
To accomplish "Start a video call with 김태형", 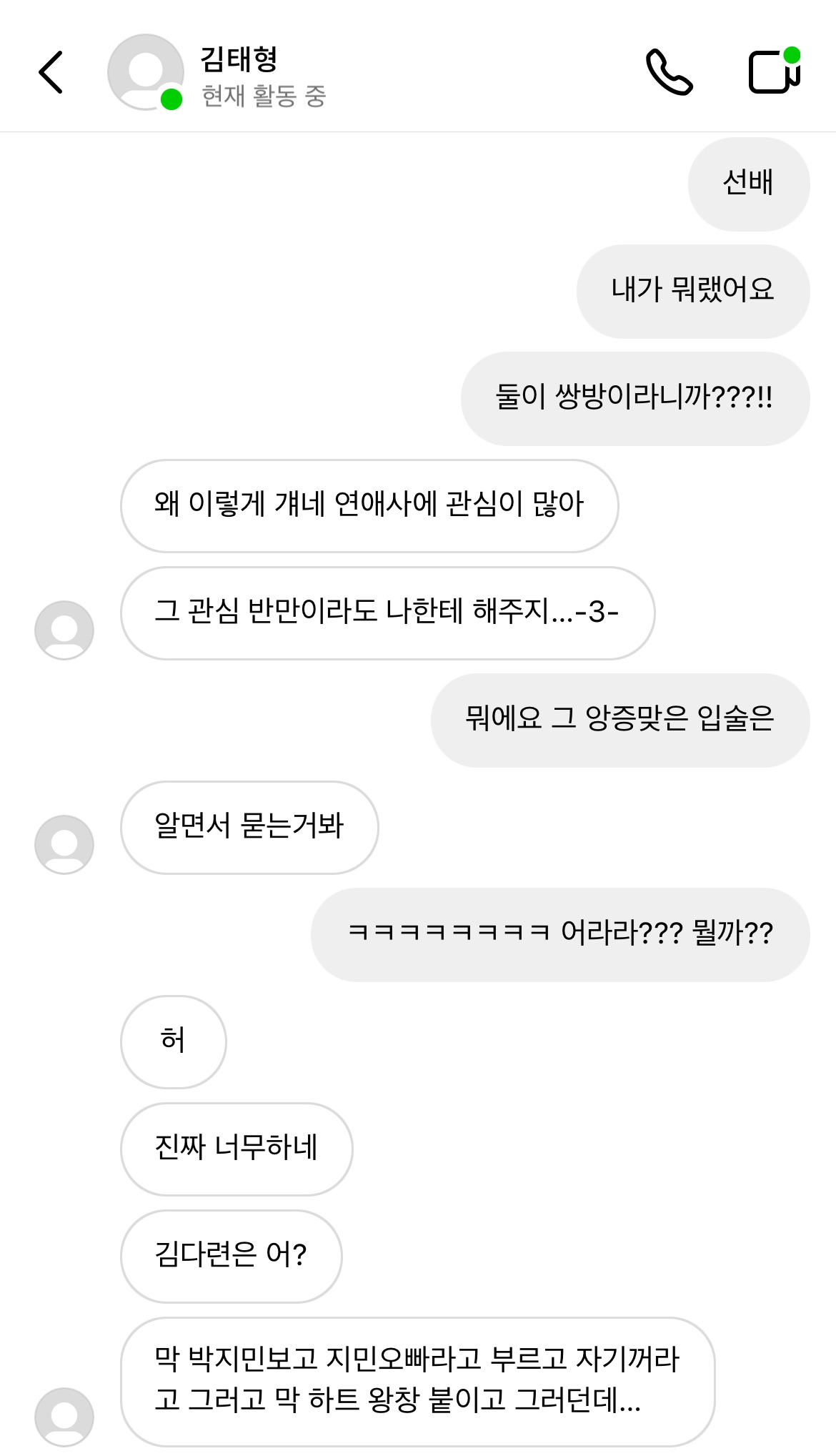I will (x=774, y=71).
